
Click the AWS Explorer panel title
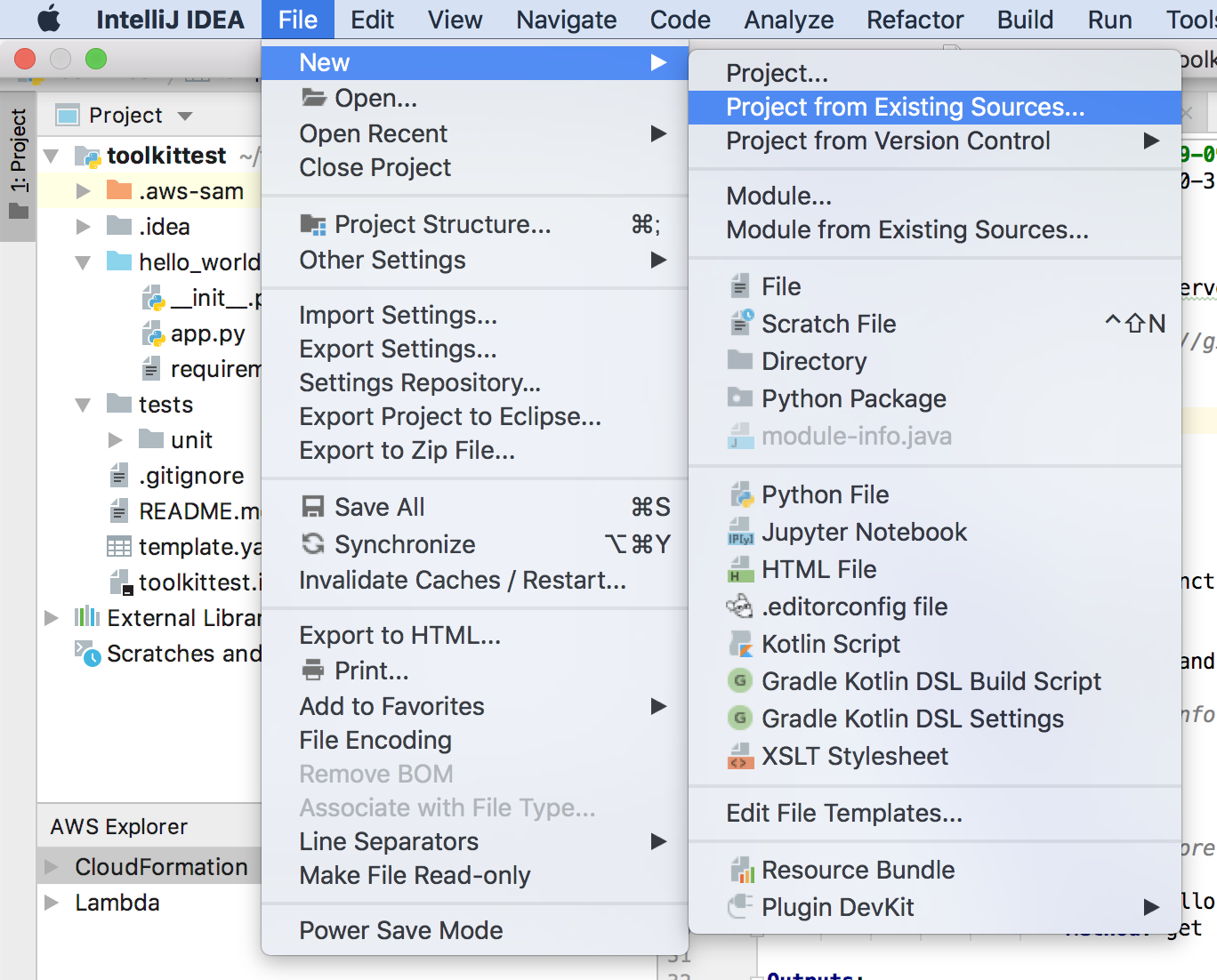point(119,826)
